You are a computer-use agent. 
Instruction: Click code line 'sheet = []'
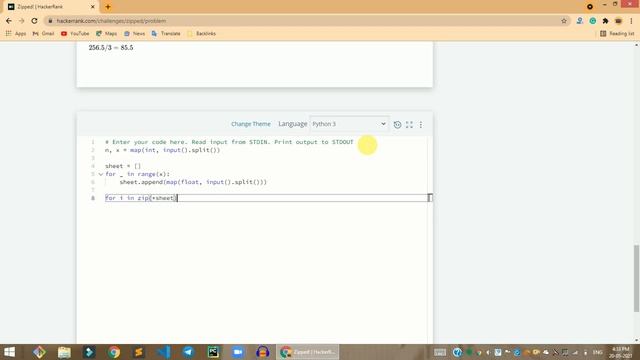(123, 166)
